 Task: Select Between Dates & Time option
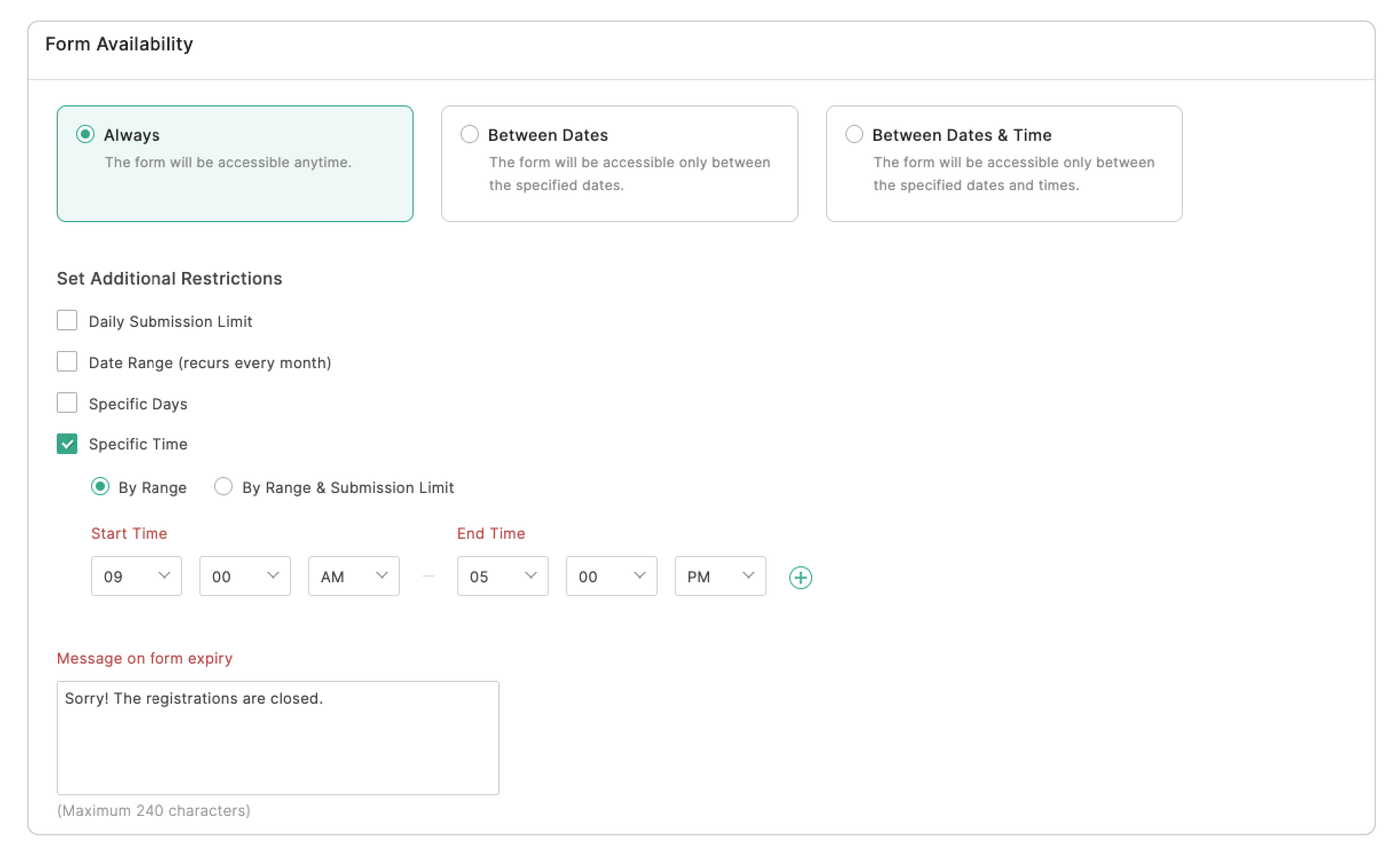point(854,135)
